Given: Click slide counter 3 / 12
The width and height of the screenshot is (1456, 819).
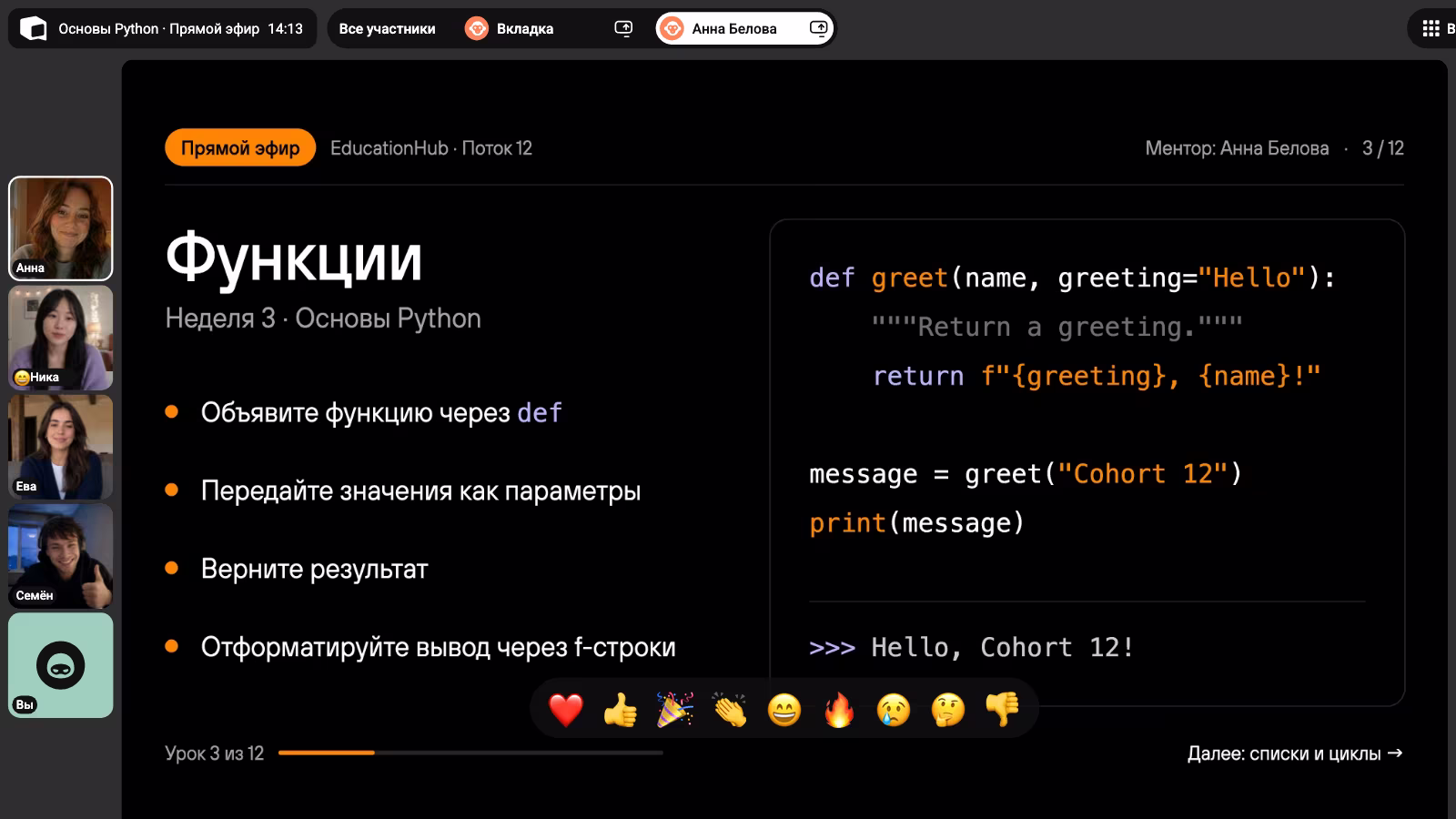Looking at the screenshot, I should pyautogui.click(x=1383, y=148).
